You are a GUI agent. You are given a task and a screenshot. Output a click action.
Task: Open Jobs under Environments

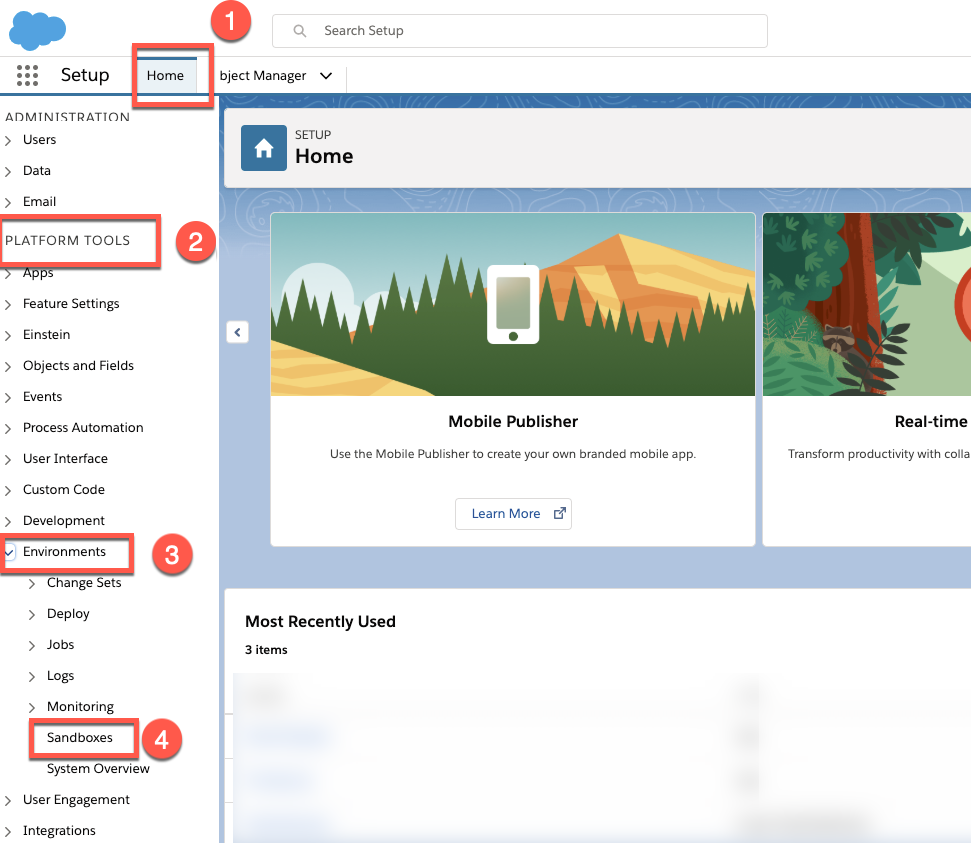pyautogui.click(x=61, y=644)
